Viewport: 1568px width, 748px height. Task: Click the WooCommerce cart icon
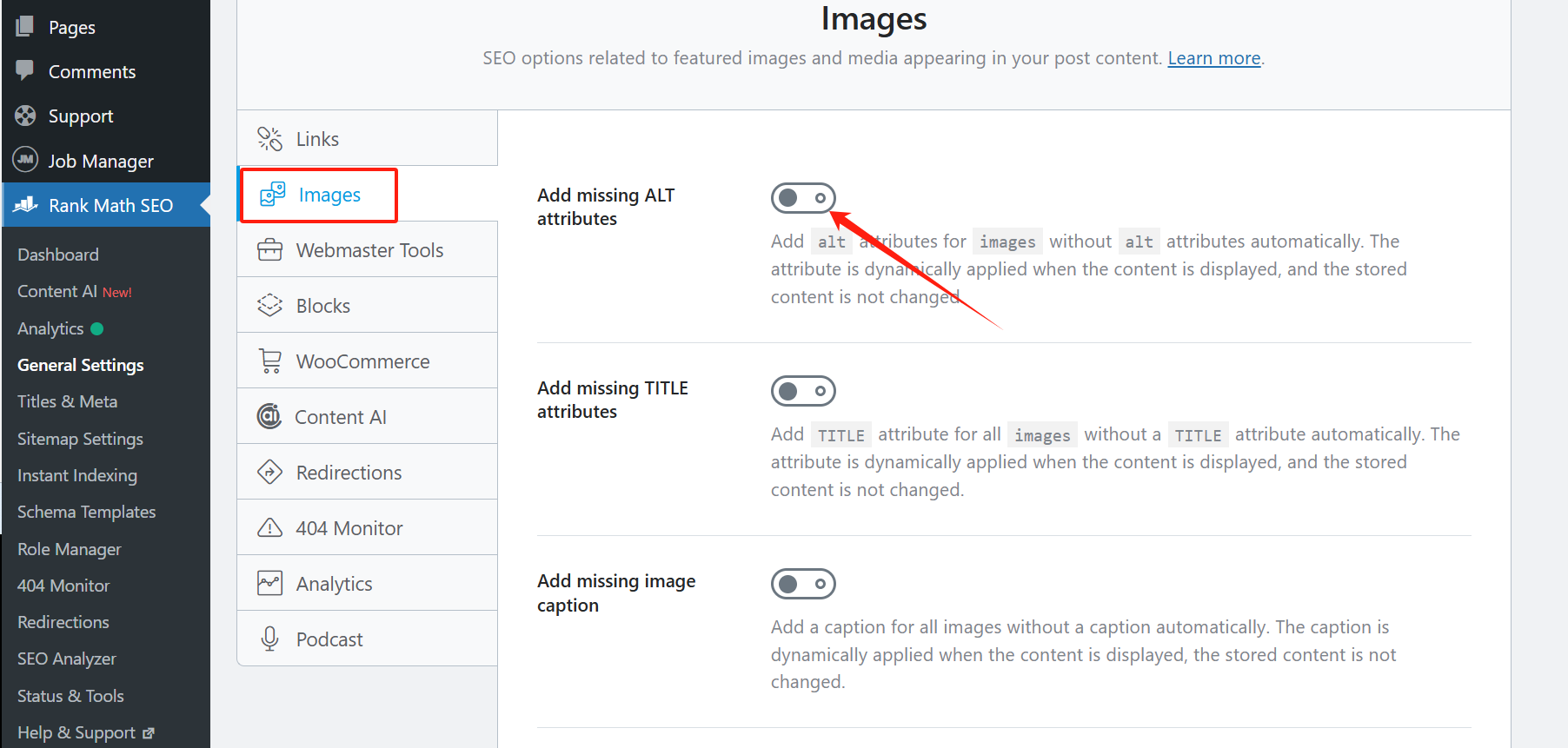point(269,361)
